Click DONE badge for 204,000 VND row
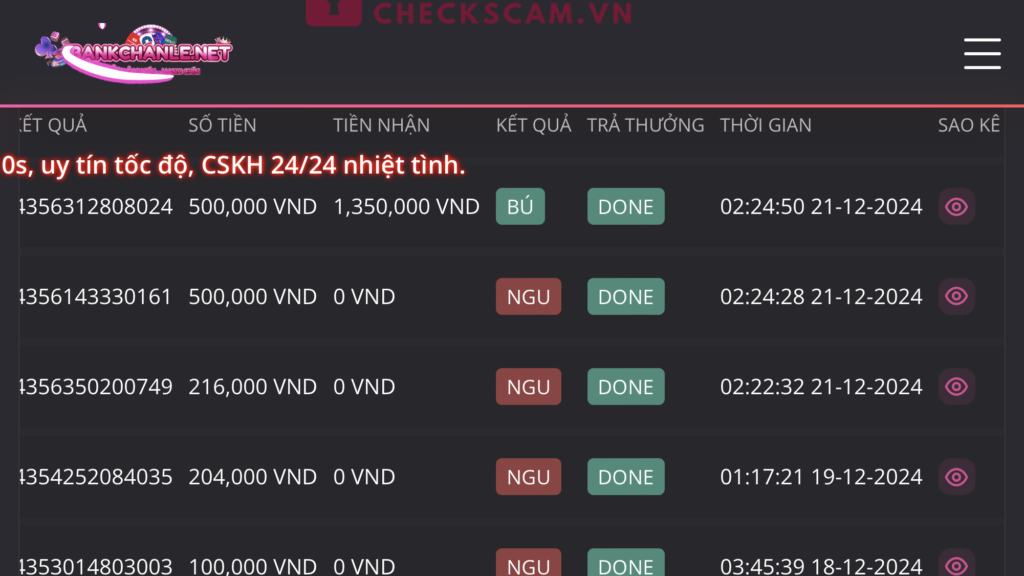The image size is (1024, 576). pyautogui.click(x=625, y=477)
